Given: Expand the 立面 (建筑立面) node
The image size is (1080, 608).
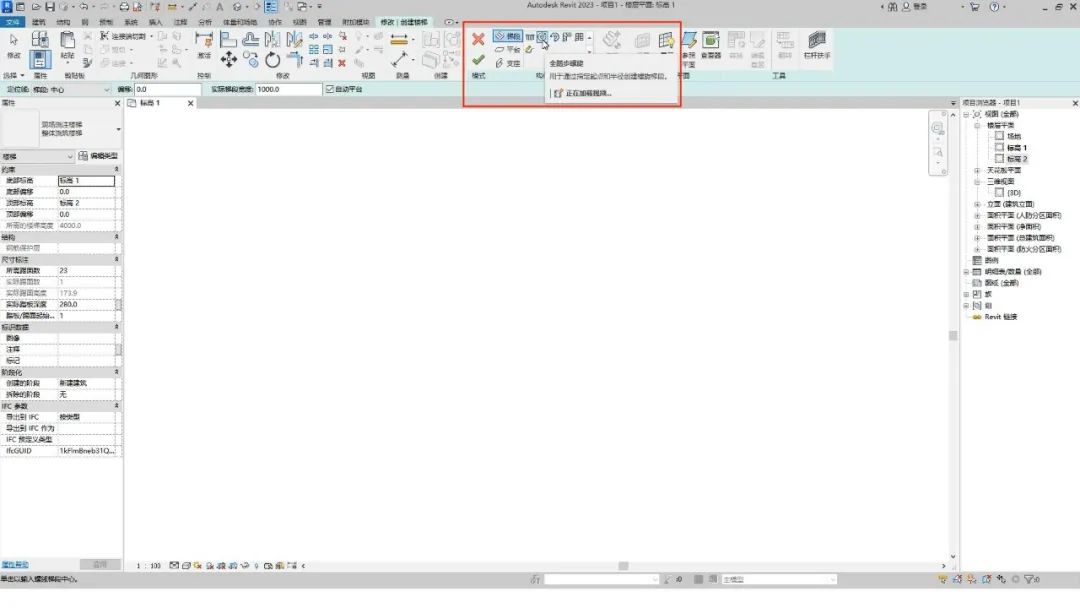Looking at the screenshot, I should [977, 204].
